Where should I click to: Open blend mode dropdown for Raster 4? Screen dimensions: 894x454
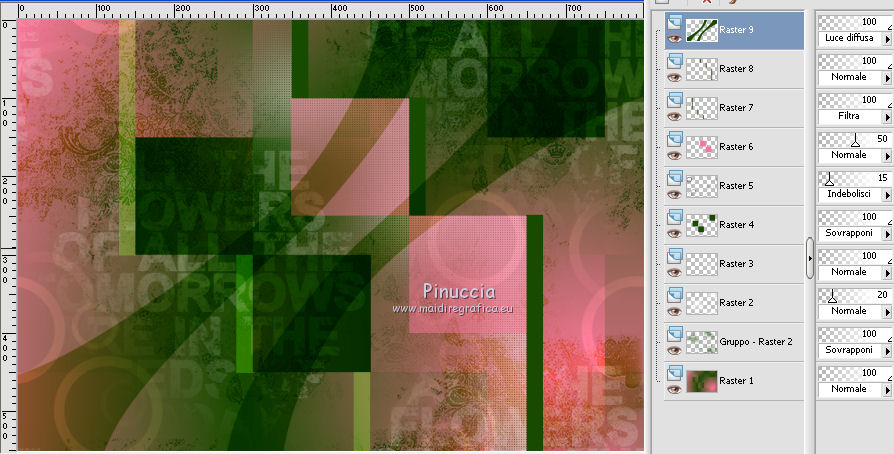(x=887, y=234)
